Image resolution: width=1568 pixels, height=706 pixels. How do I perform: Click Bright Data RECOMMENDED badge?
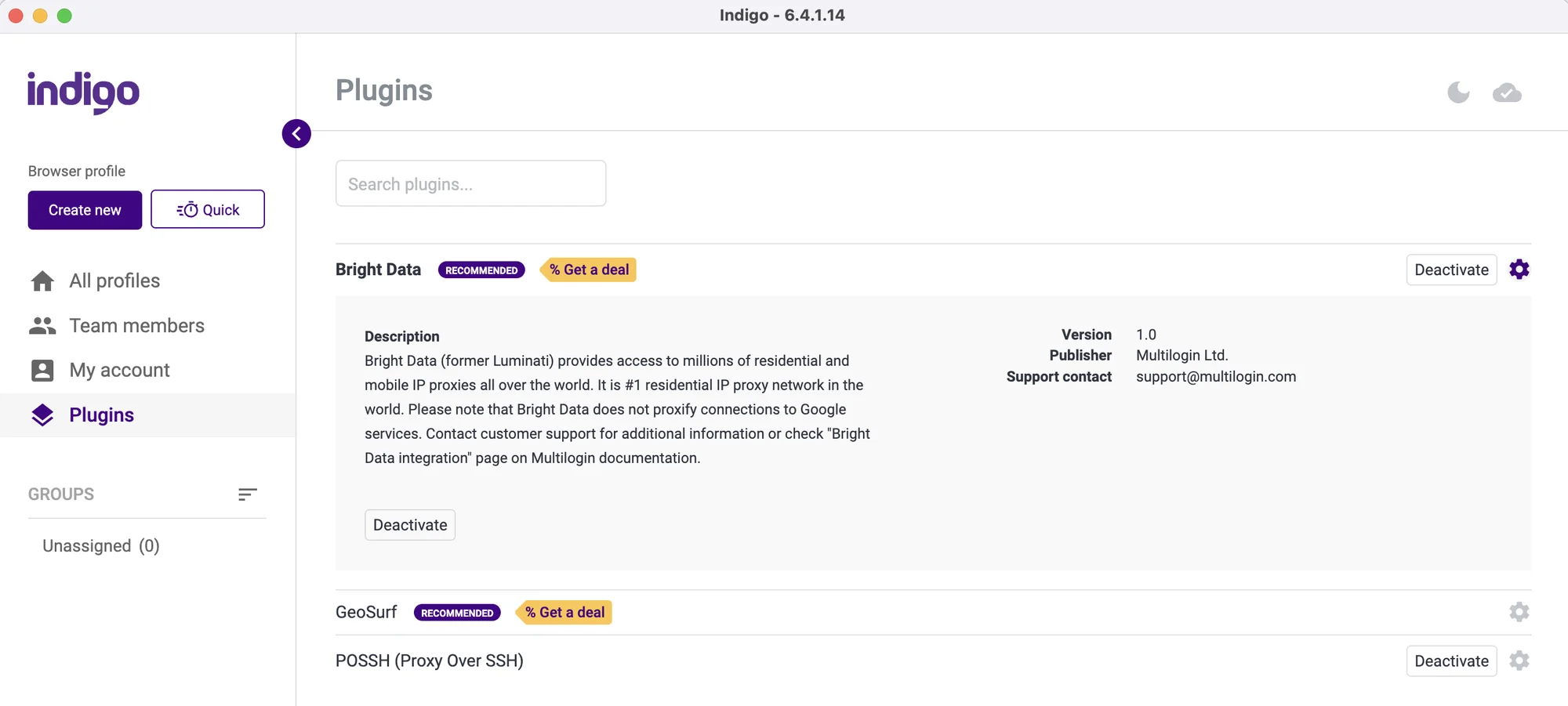[481, 270]
